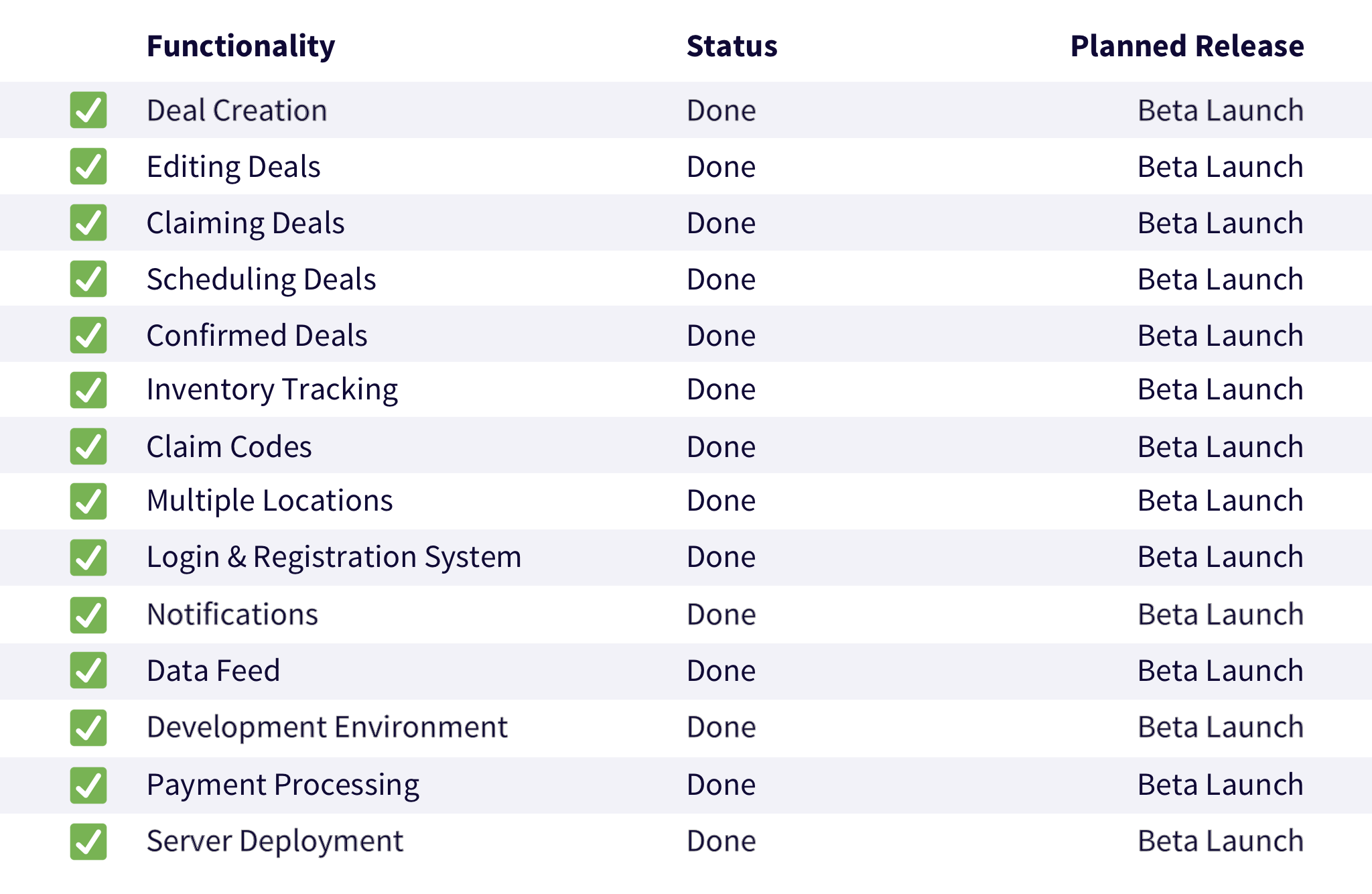1372x894 pixels.
Task: Select the Status column header
Action: coord(732,46)
